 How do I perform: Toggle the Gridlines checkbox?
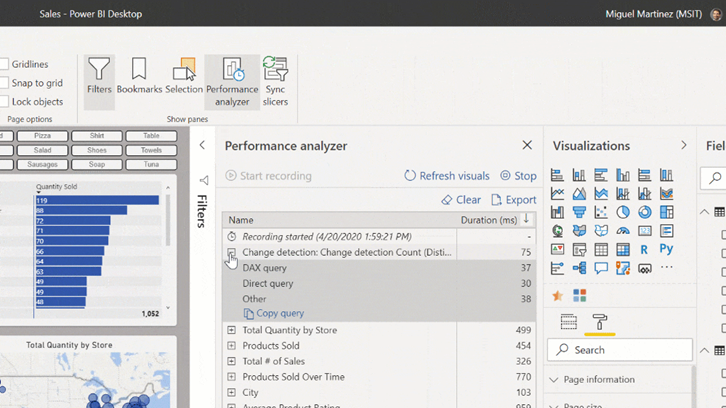[5, 64]
